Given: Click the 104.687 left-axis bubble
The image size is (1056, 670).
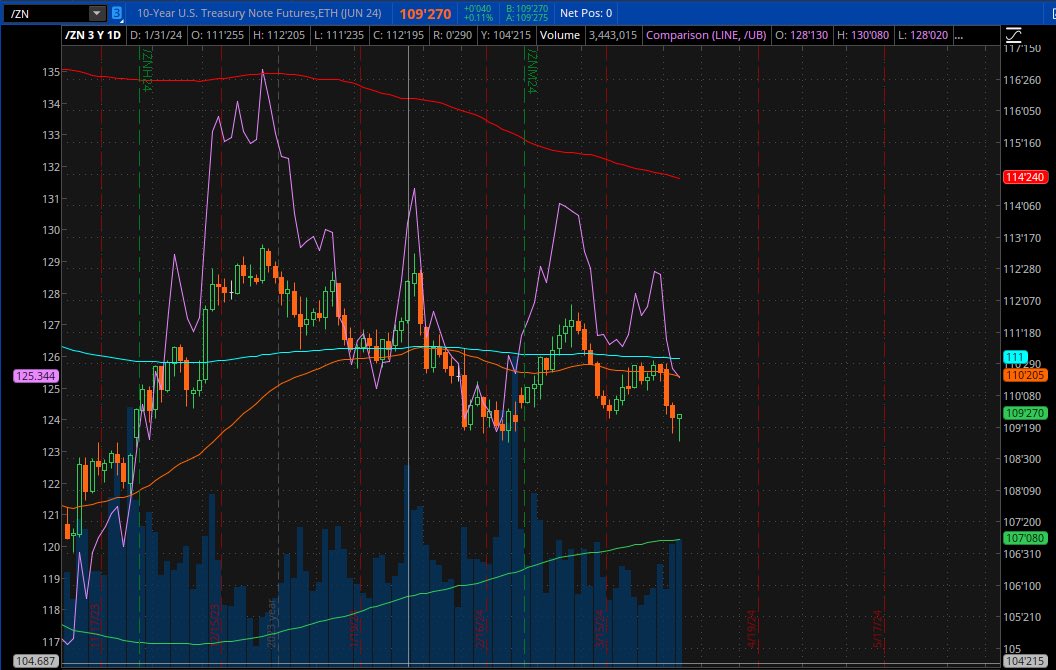Looking at the screenshot, I should click(x=36, y=661).
